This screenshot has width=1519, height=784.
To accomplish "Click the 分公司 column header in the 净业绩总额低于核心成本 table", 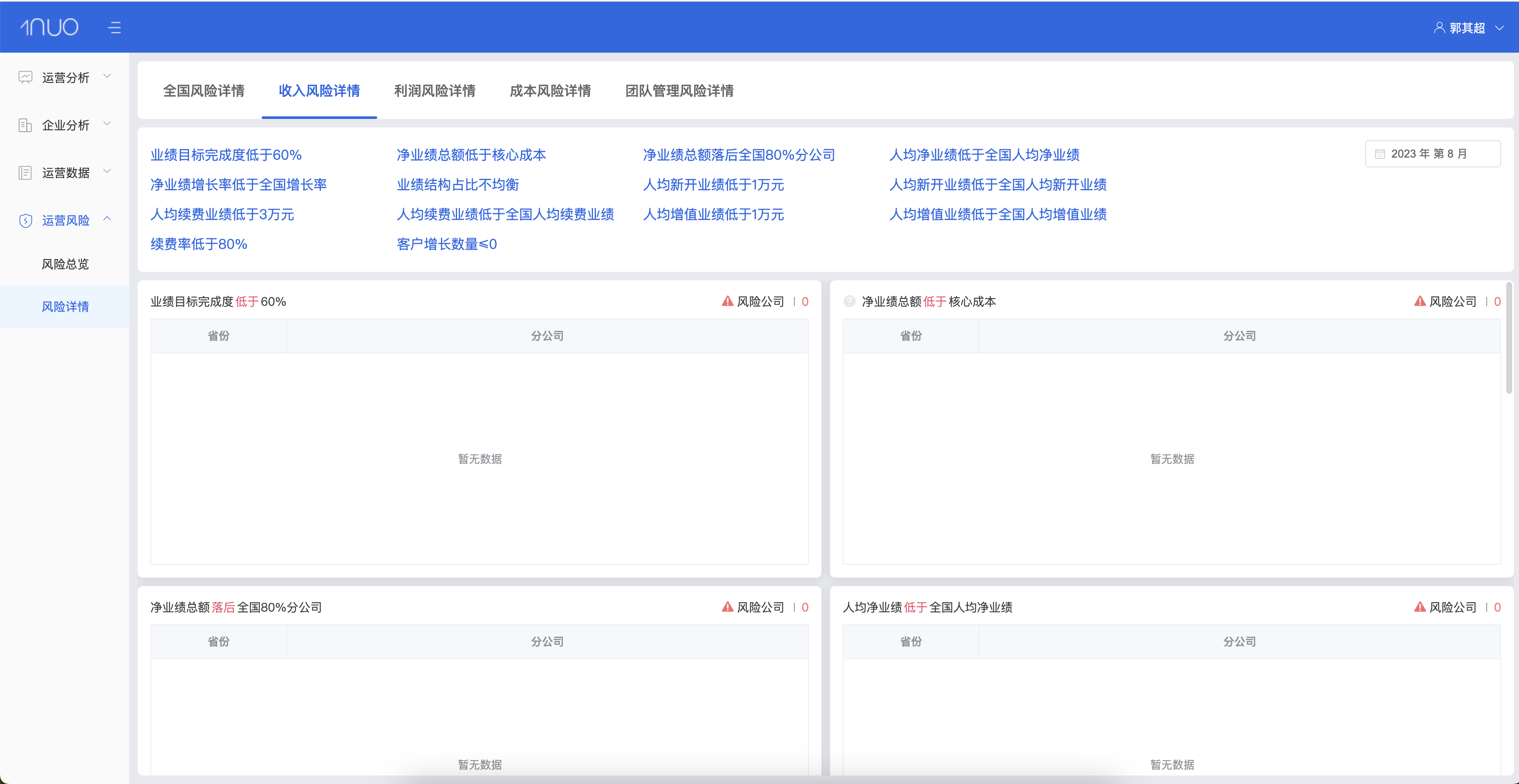I will [1239, 336].
